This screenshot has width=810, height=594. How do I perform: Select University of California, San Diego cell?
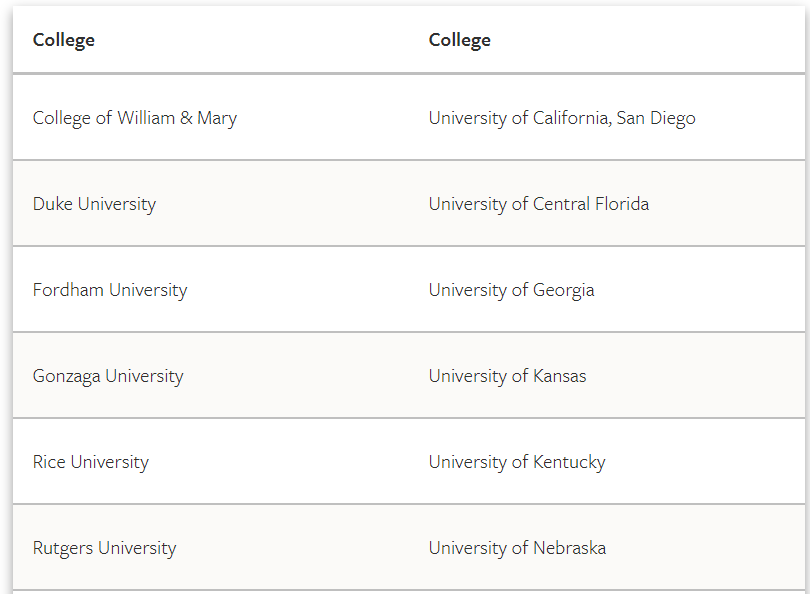click(x=562, y=118)
